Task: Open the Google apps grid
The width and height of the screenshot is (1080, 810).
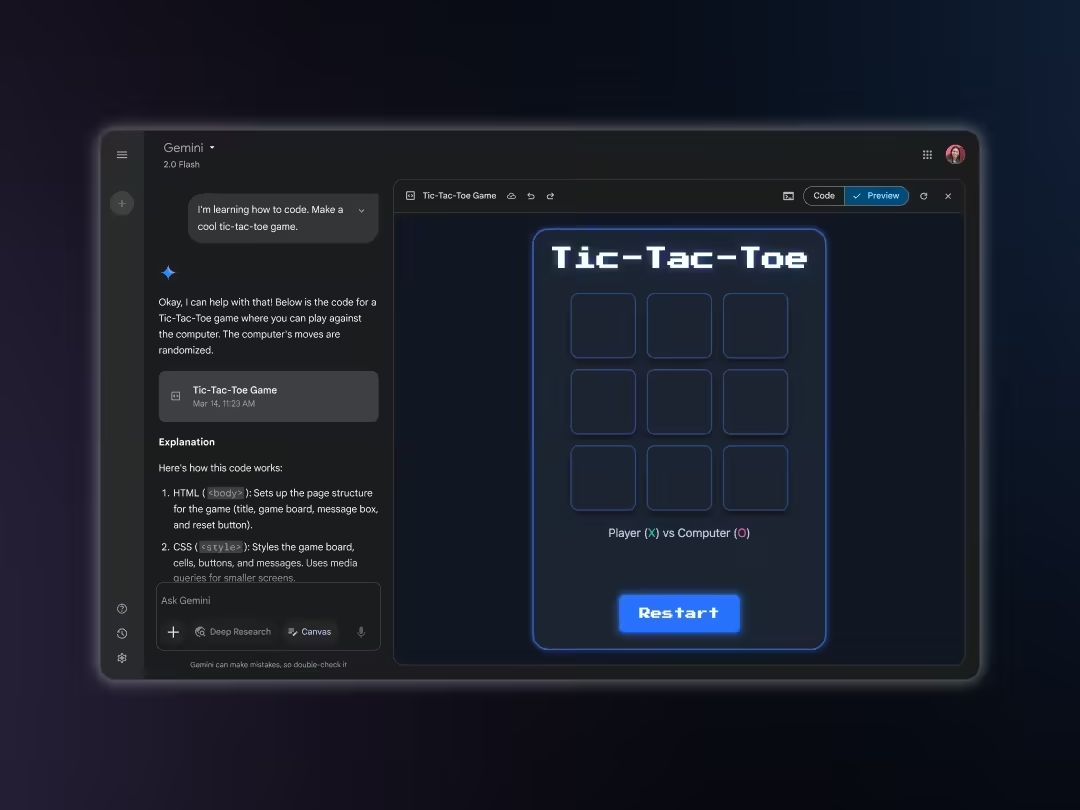Action: [927, 155]
